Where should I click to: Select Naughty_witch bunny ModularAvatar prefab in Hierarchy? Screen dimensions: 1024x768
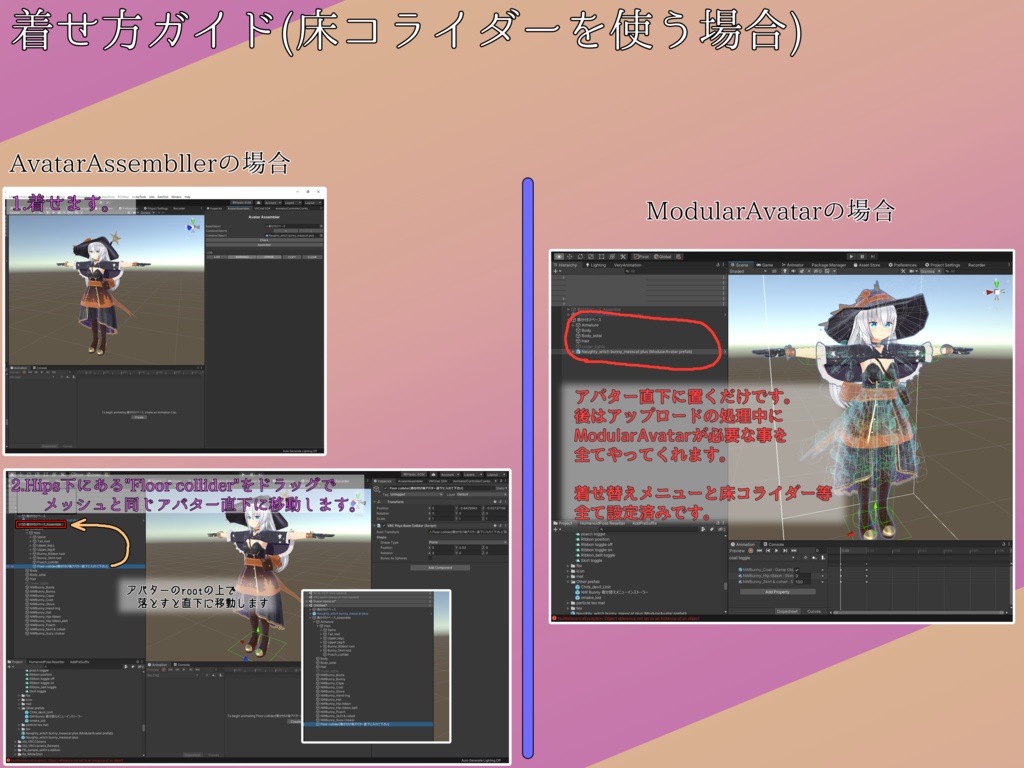tap(635, 352)
